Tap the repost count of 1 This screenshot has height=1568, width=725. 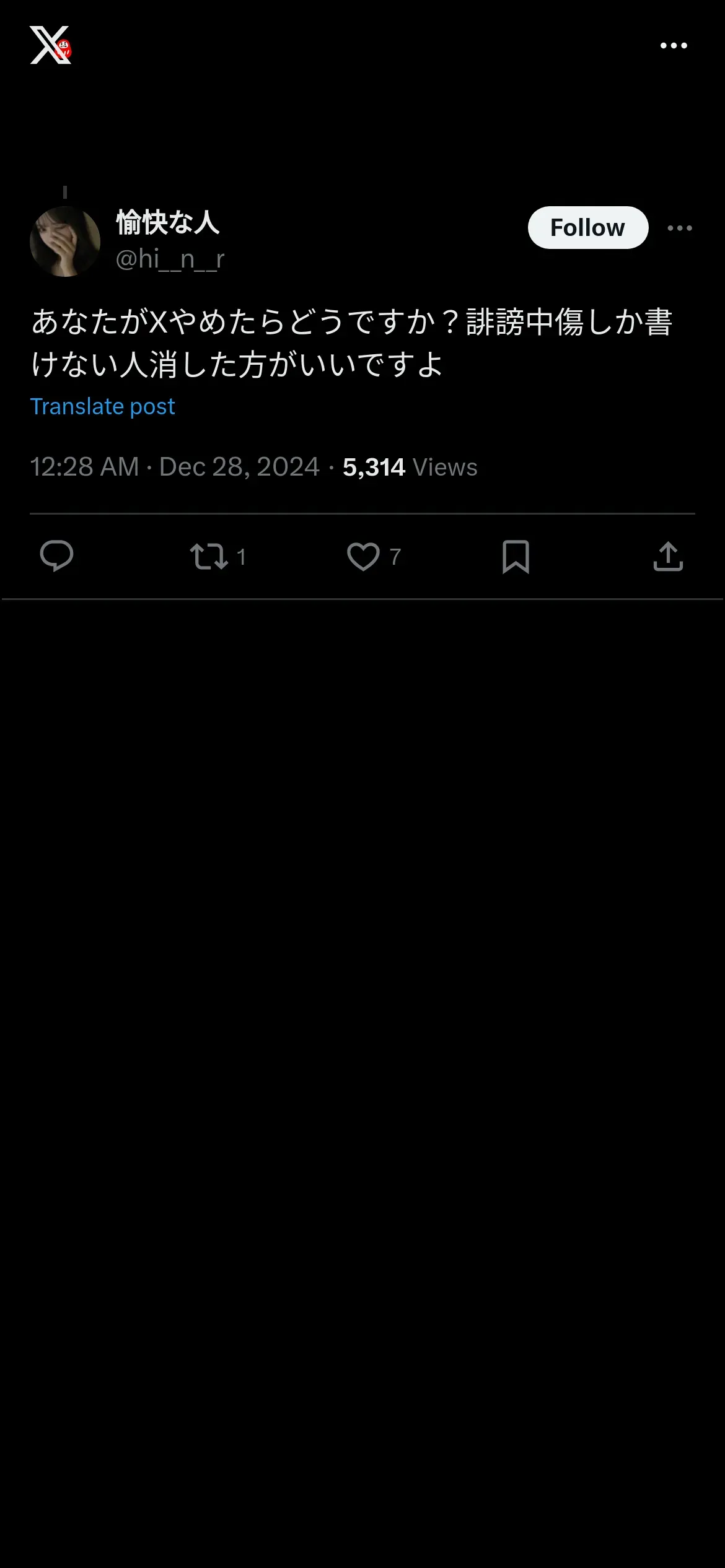[x=241, y=557]
